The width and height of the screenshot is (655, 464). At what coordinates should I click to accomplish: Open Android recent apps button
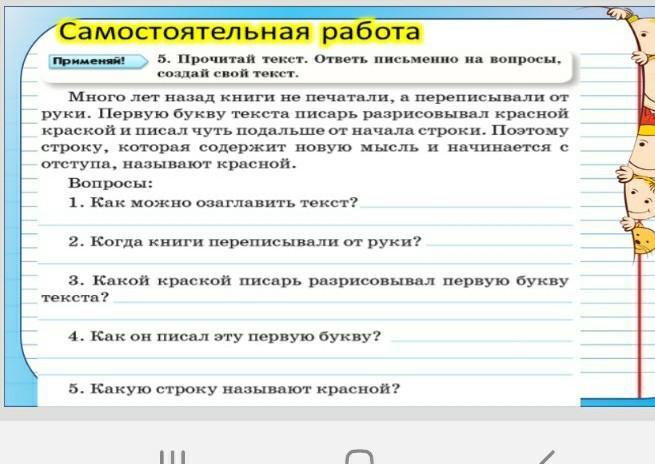(x=173, y=456)
